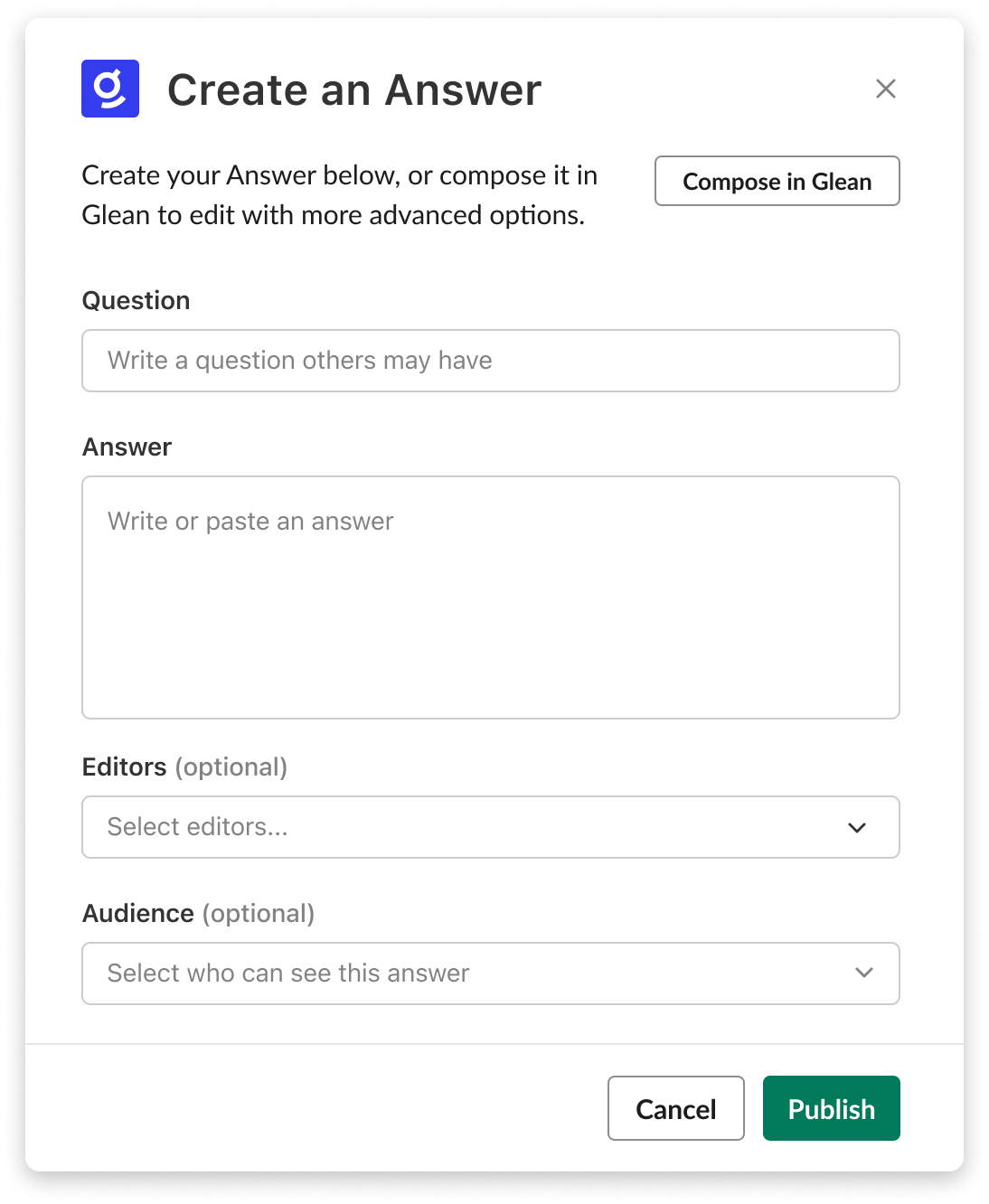
Task: Click the 'Editors (optional)' label
Action: (x=183, y=767)
